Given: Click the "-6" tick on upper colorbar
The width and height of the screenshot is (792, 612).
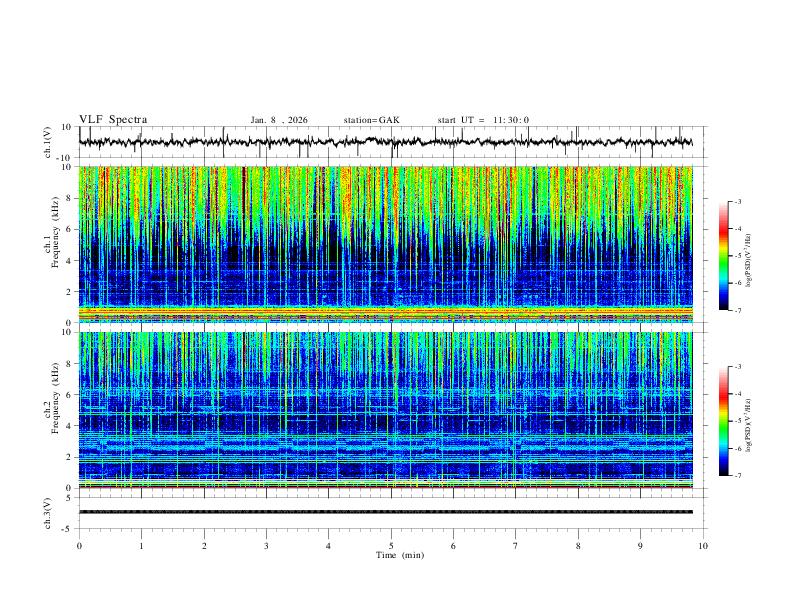Looking at the screenshot, I should [x=737, y=283].
